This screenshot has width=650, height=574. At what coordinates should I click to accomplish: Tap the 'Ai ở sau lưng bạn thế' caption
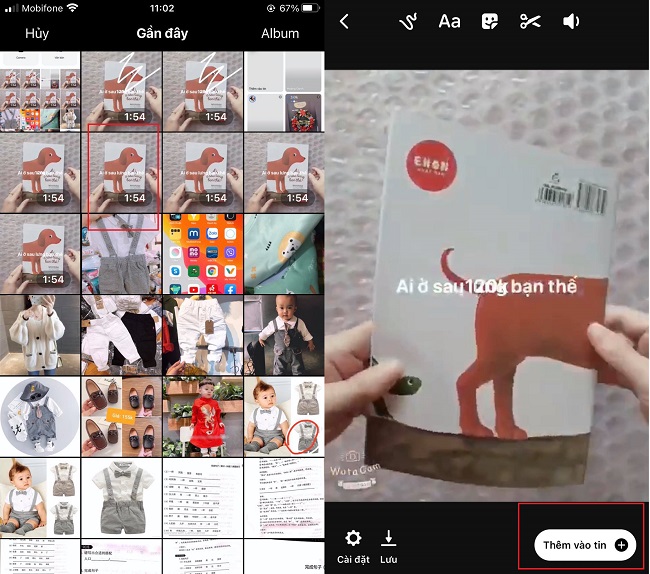tap(486, 286)
